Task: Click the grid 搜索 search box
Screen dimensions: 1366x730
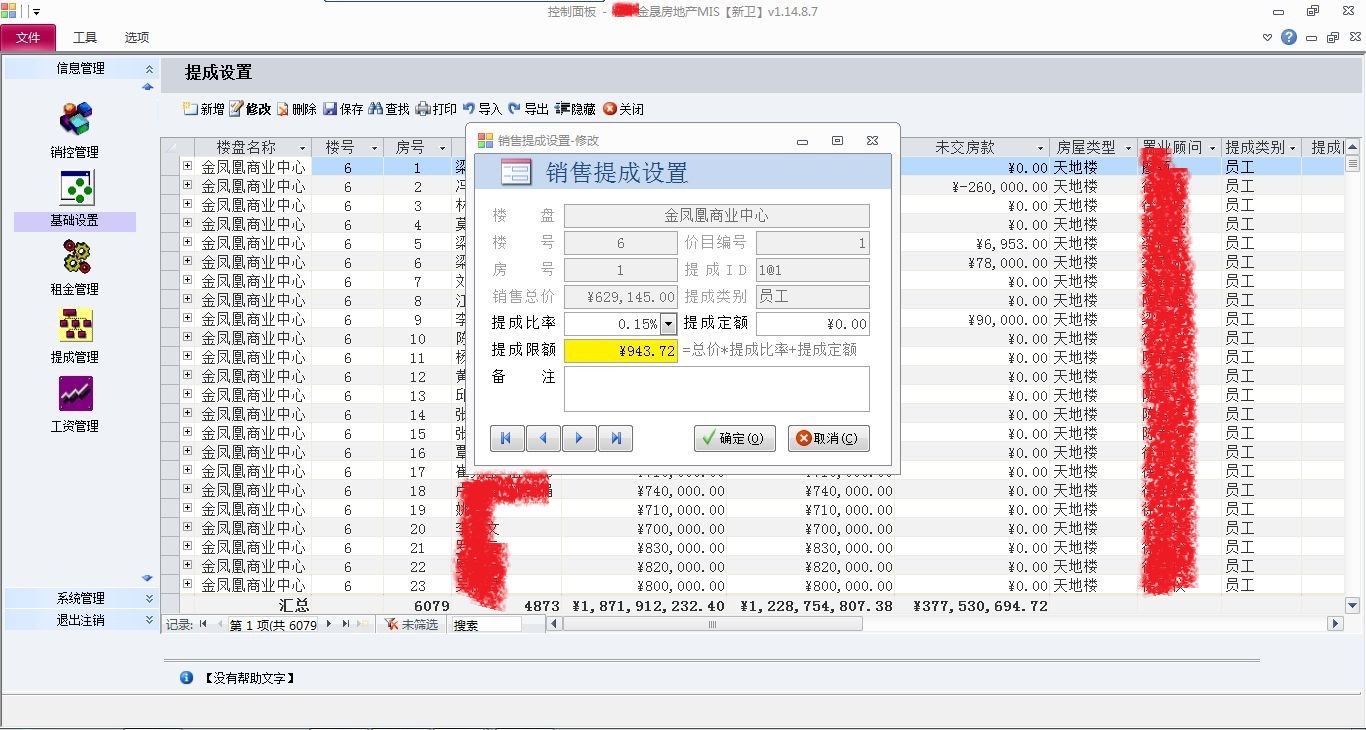Action: [486, 624]
